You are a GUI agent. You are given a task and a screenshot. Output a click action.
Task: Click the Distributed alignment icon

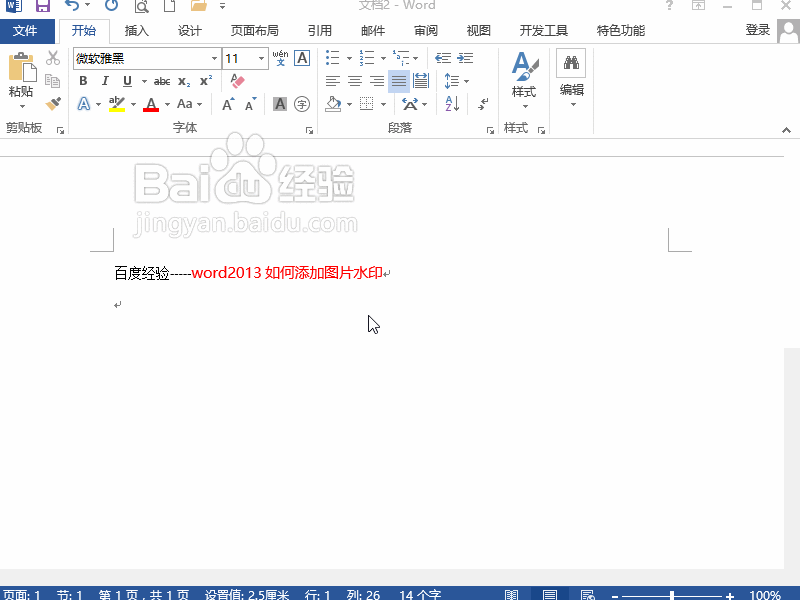point(421,81)
